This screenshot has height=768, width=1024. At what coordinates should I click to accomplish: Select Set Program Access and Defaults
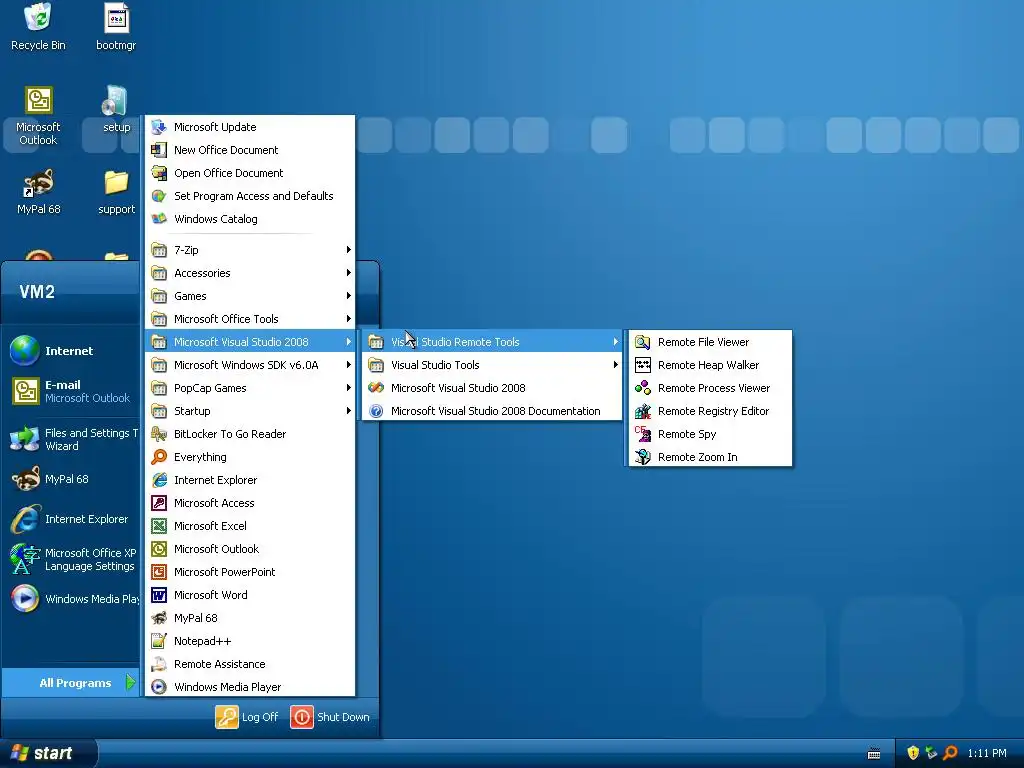point(250,196)
